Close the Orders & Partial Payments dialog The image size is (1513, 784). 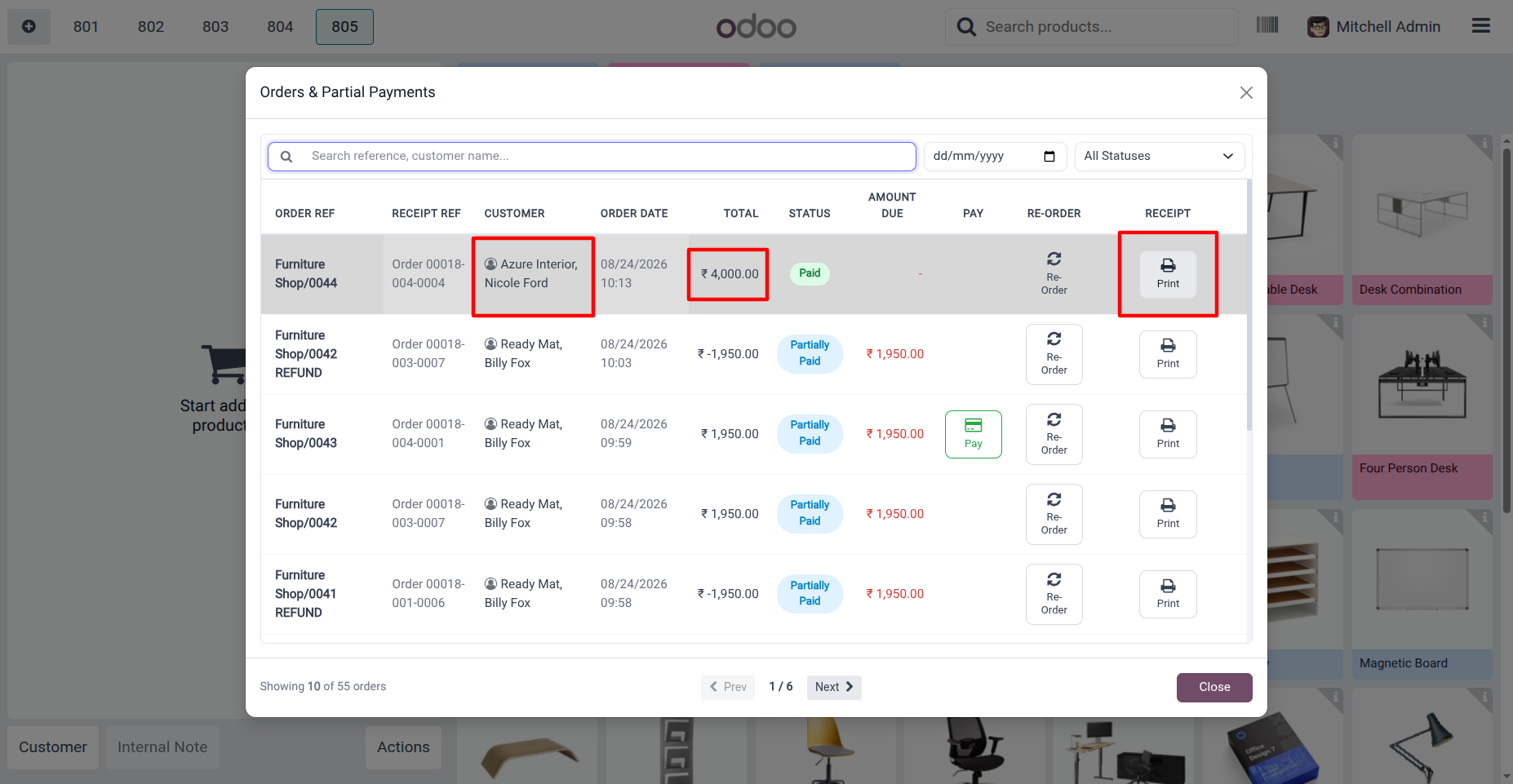coord(1246,93)
